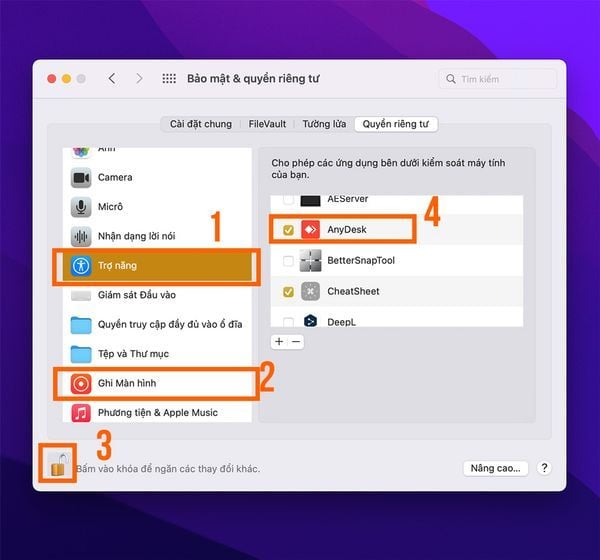Toggle the AEServer checkbox
The image size is (600, 560).
[288, 199]
